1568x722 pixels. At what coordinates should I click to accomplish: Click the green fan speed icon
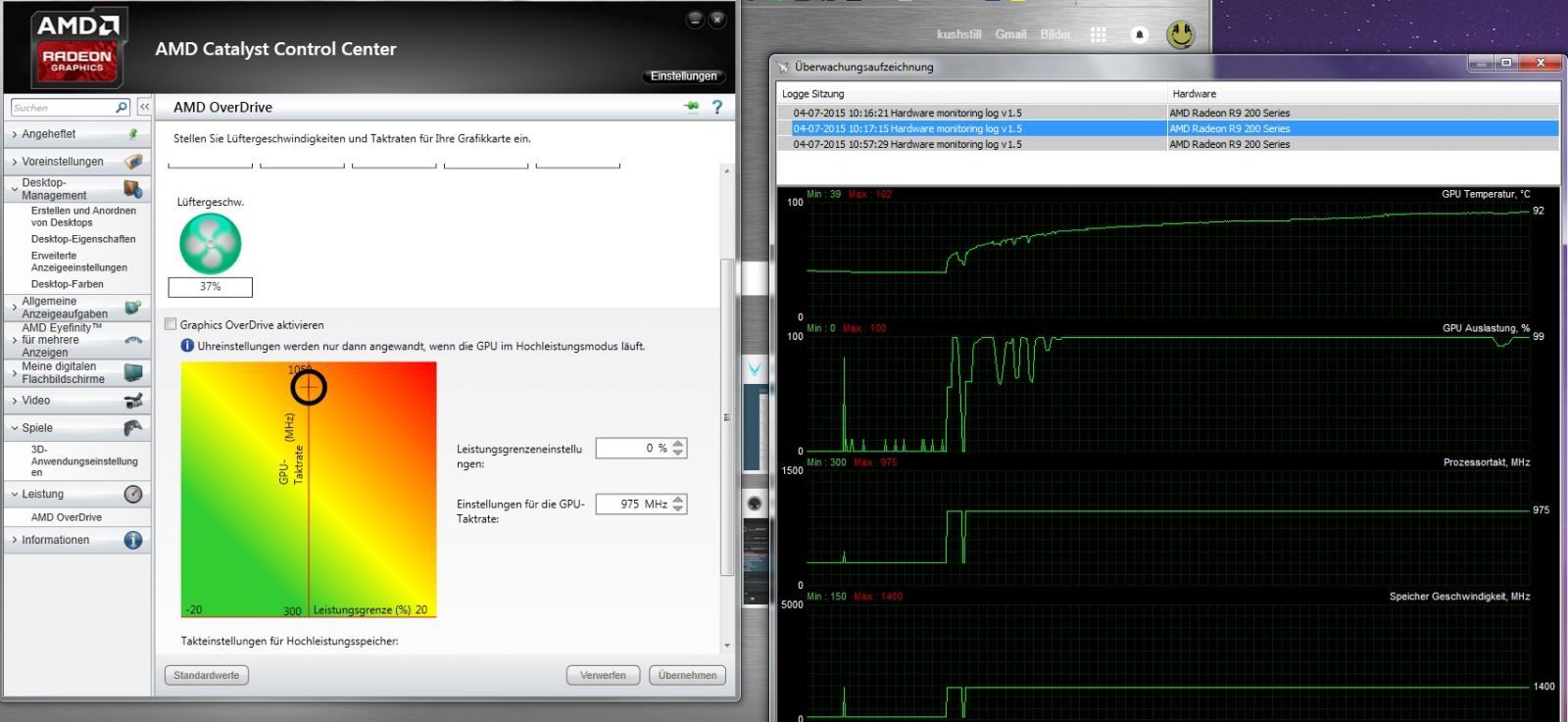point(210,244)
